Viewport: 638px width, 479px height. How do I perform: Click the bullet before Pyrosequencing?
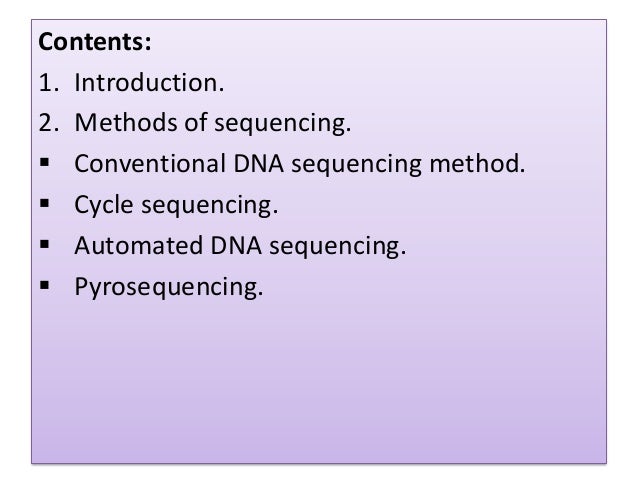(x=45, y=285)
